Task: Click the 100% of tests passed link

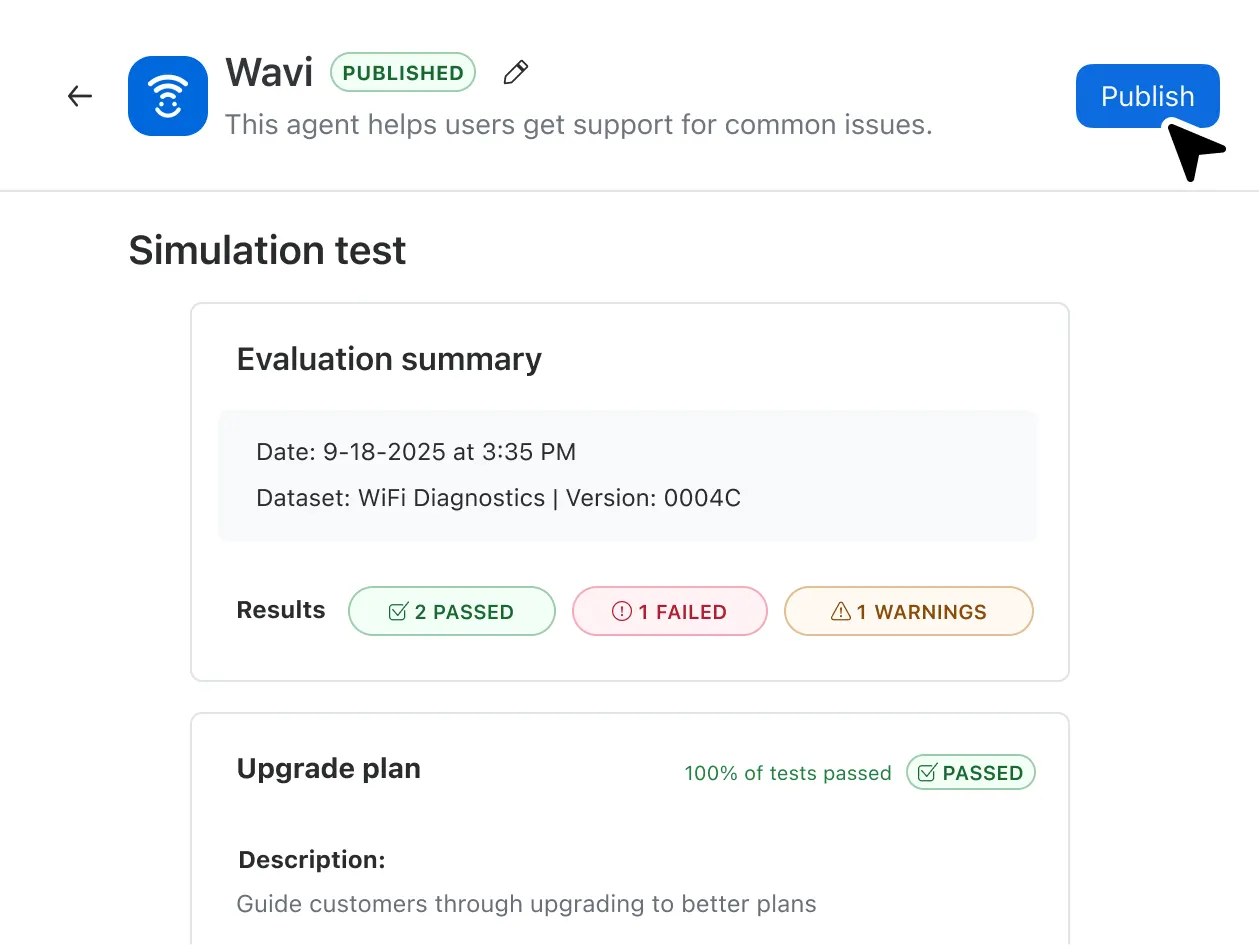Action: tap(788, 772)
